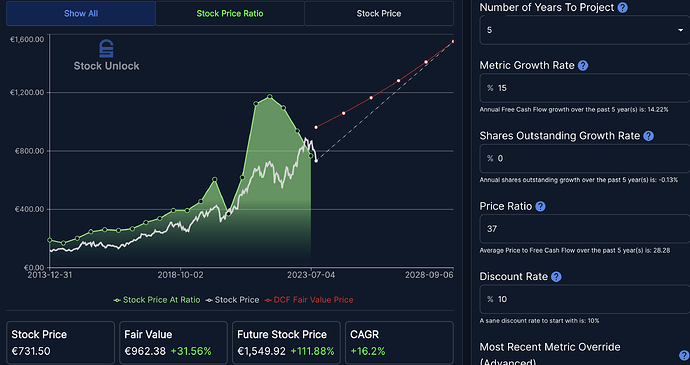Screen dimensions: 690x365
Task: Click the Metric Growth Rate input field
Action: 585,88
